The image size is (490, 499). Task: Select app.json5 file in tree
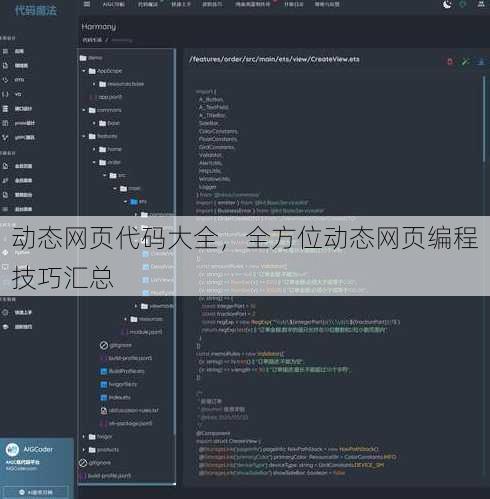106,97
